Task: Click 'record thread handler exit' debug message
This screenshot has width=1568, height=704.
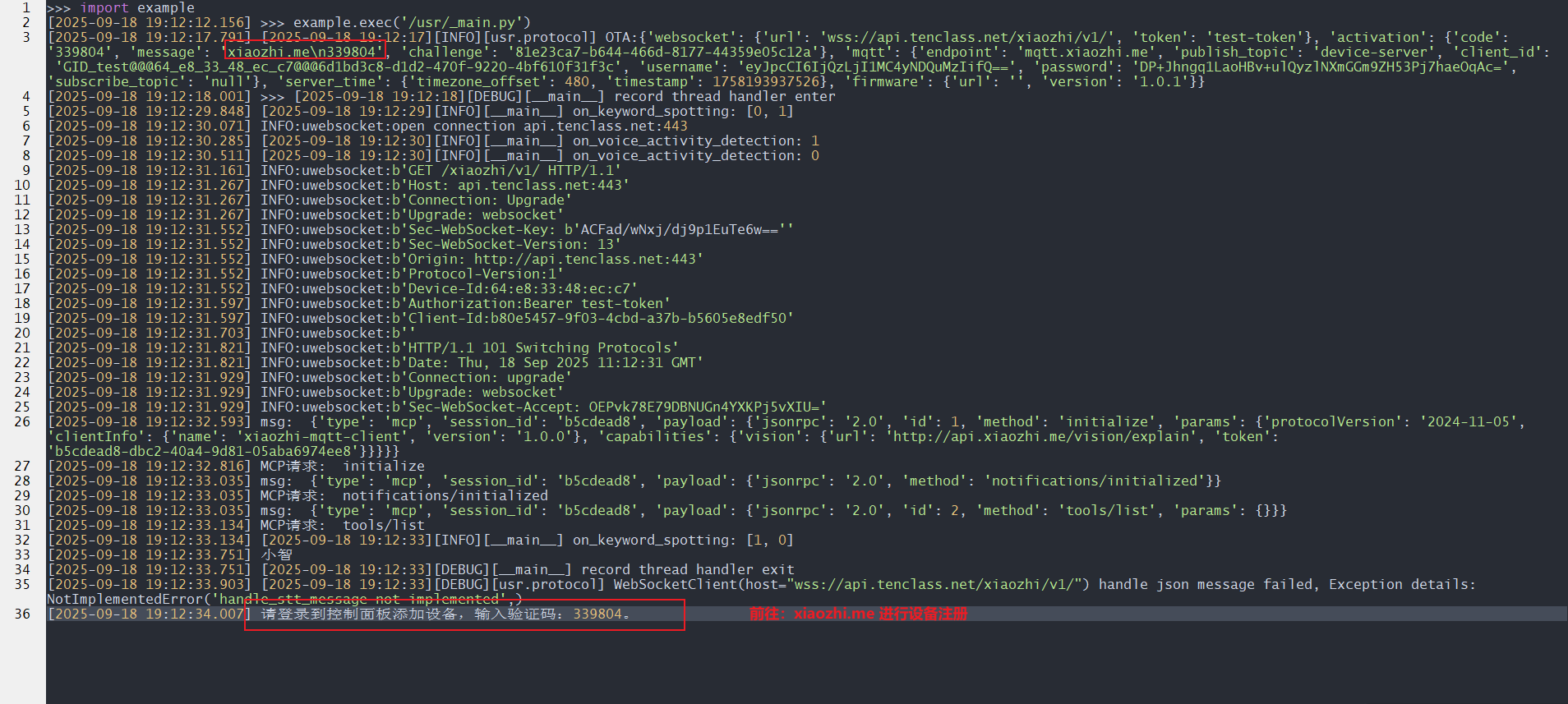Action: click(687, 569)
